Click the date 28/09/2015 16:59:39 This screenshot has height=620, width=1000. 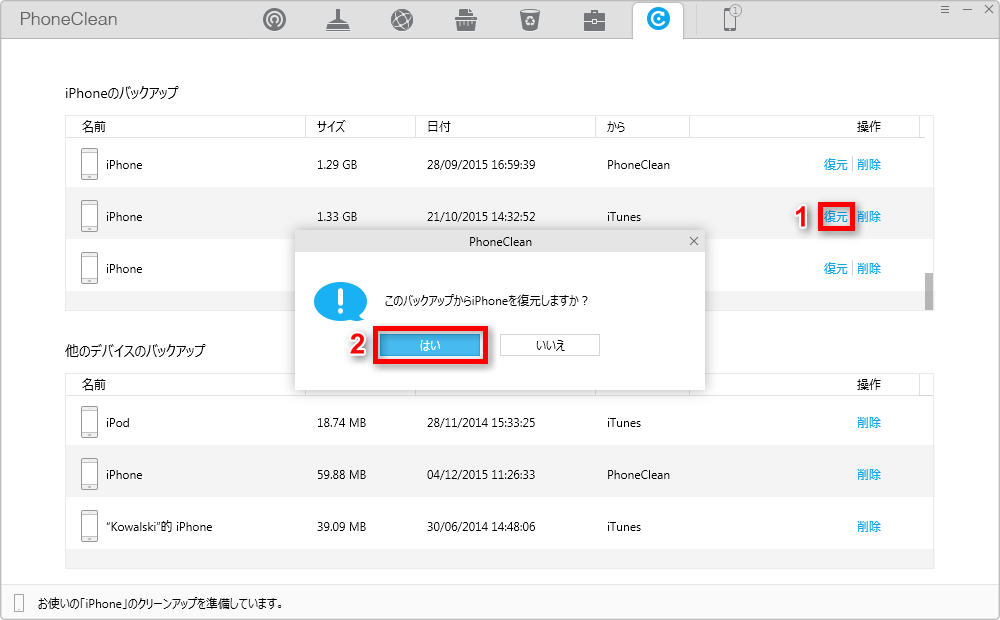click(481, 165)
